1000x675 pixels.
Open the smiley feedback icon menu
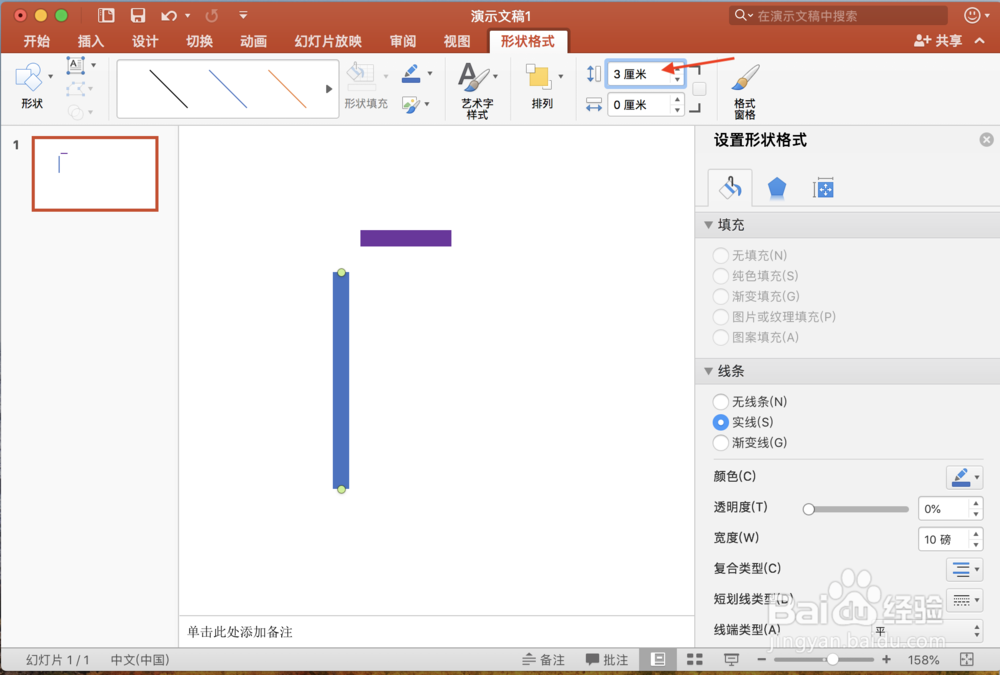[x=976, y=15]
